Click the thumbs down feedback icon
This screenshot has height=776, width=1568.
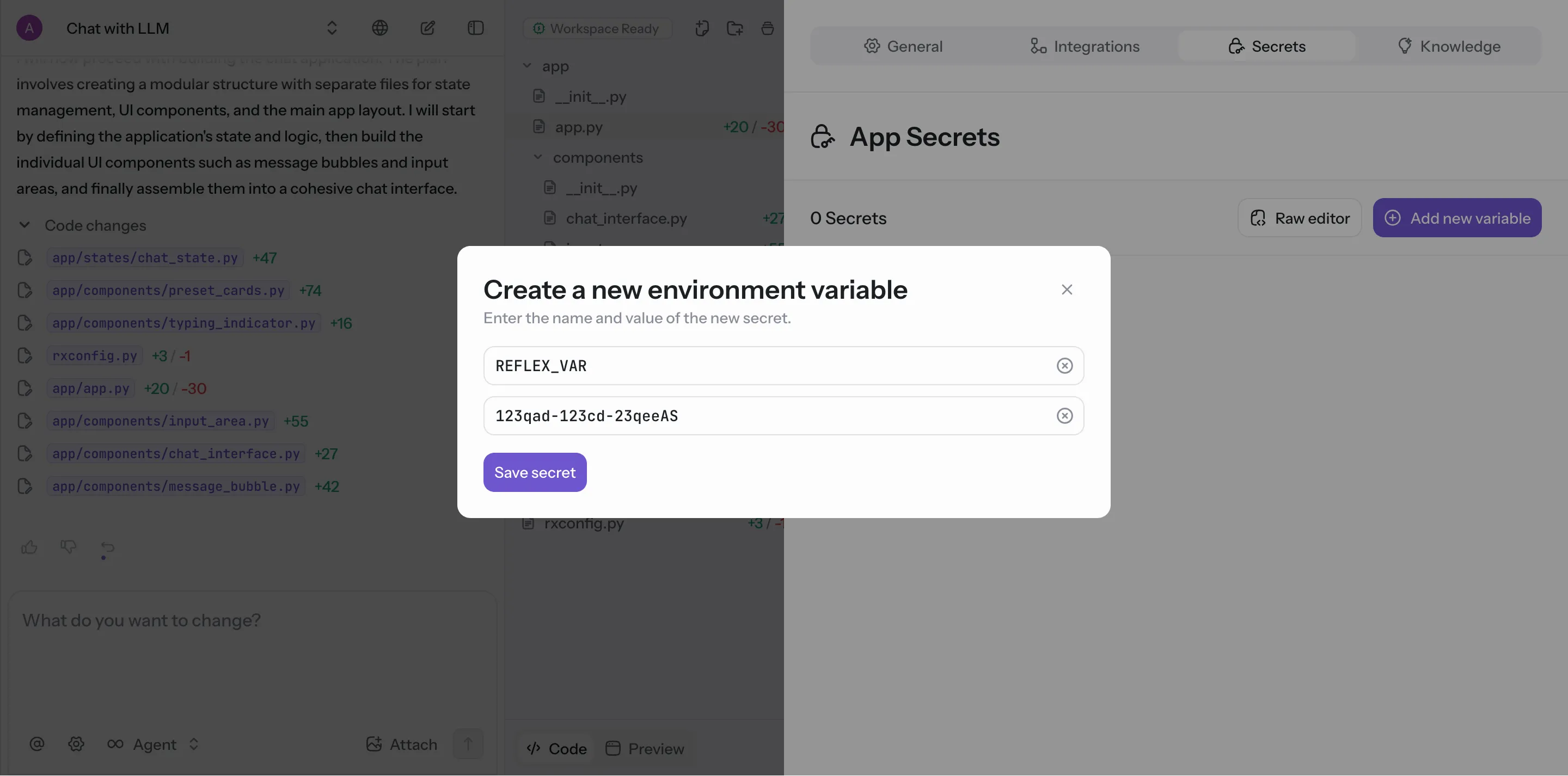click(68, 546)
